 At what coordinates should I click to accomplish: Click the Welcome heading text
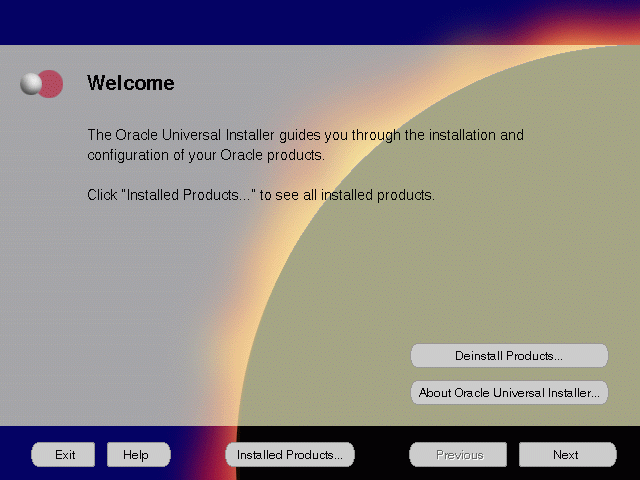point(131,83)
